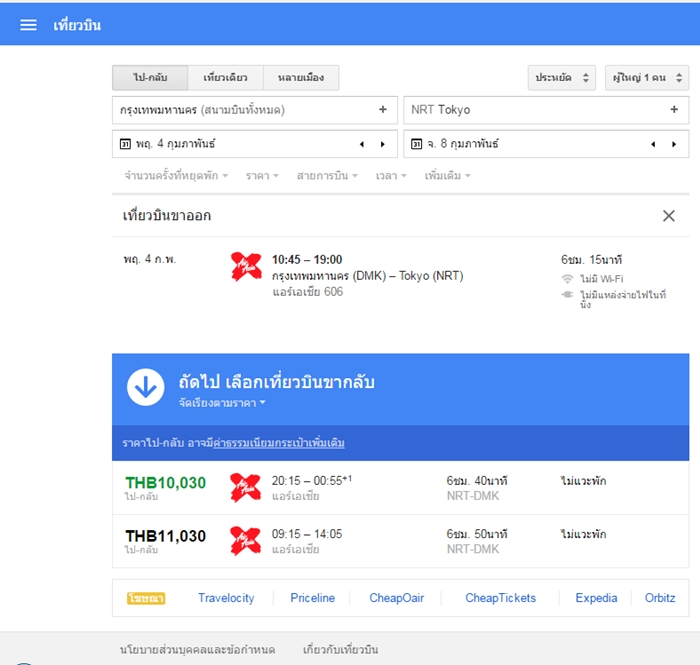Select the ไป-กลับ round trip tab

[x=150, y=78]
